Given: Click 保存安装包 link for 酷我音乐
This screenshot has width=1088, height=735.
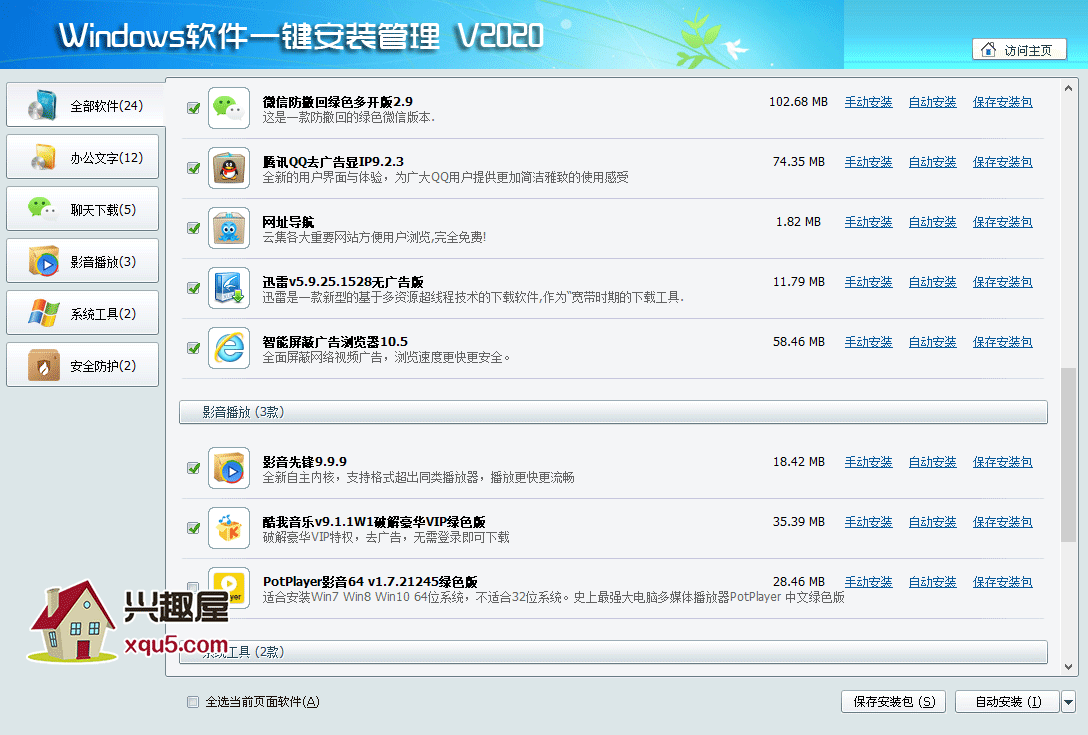Looking at the screenshot, I should pos(1003,522).
